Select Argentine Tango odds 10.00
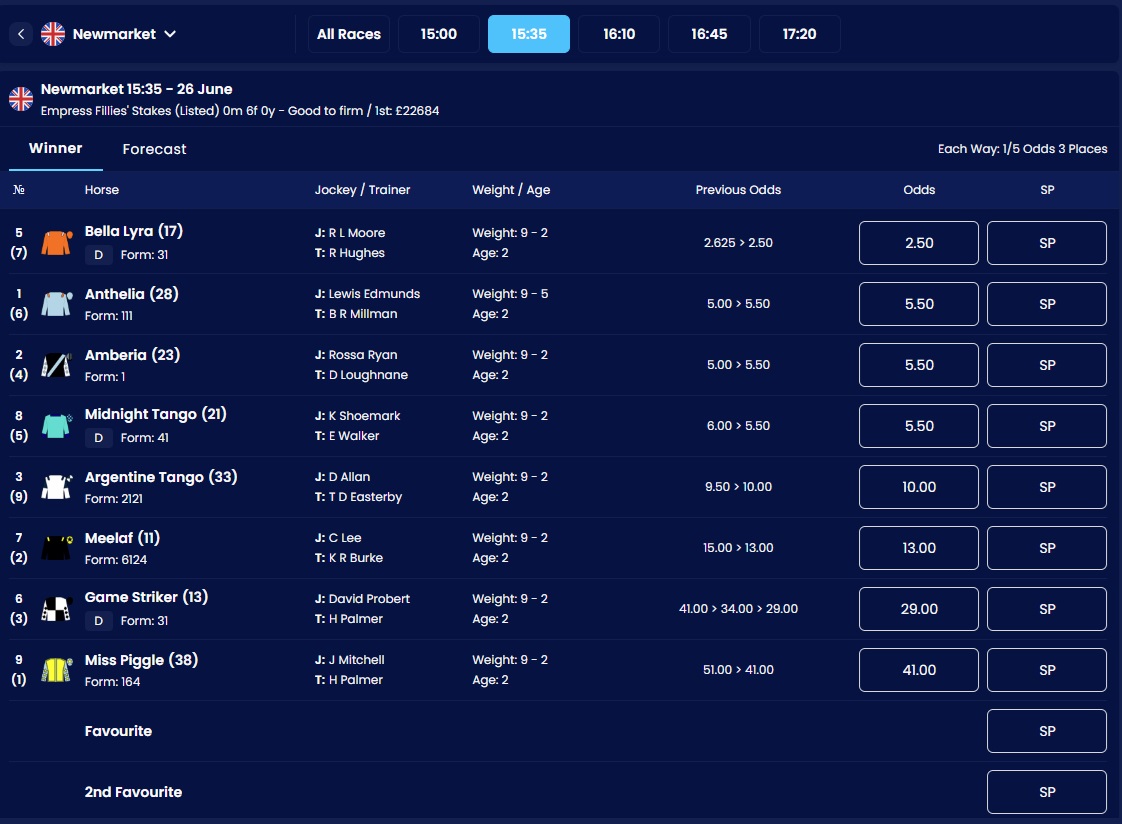Image resolution: width=1122 pixels, height=824 pixels. click(x=918, y=487)
